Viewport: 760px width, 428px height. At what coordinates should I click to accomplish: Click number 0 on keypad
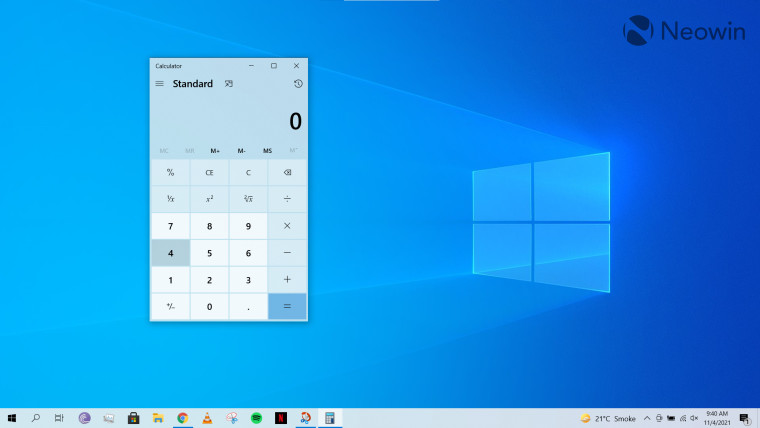point(209,306)
